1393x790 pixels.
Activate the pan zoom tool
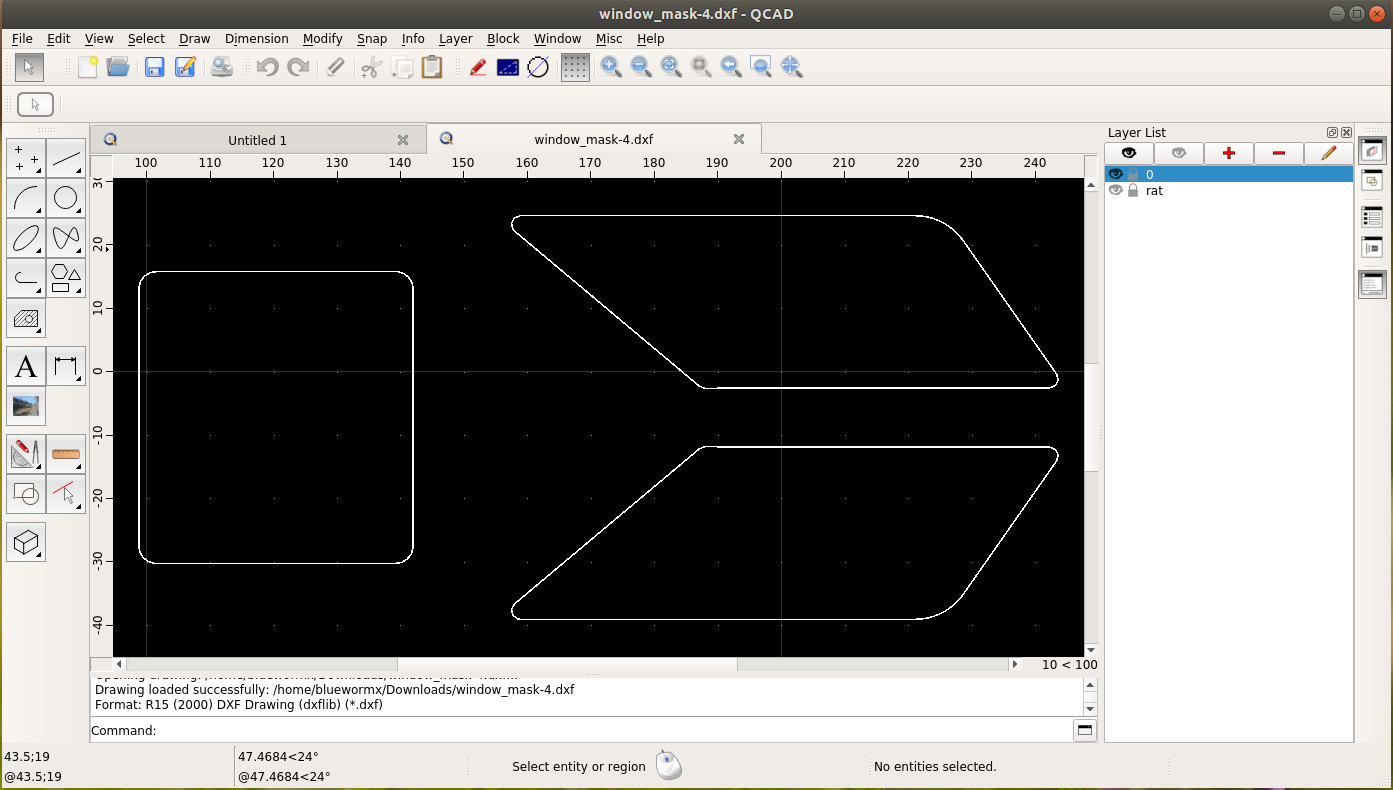(x=791, y=67)
